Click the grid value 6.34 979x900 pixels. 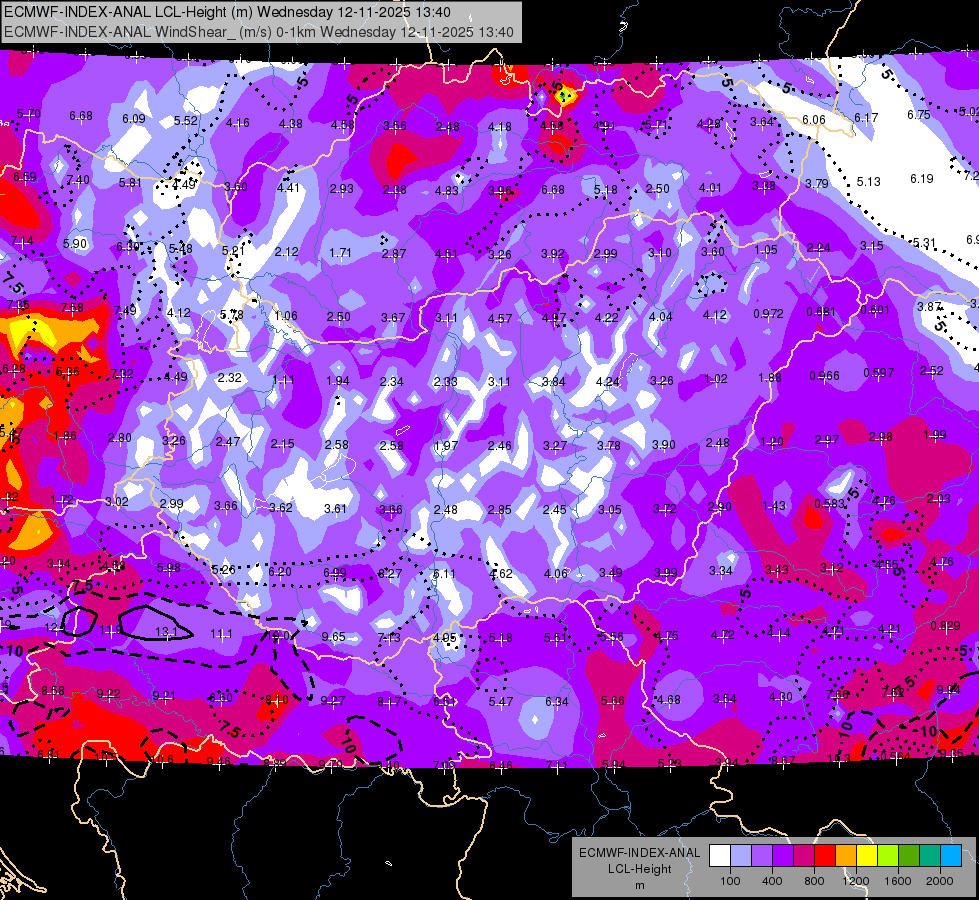pyautogui.click(x=556, y=702)
